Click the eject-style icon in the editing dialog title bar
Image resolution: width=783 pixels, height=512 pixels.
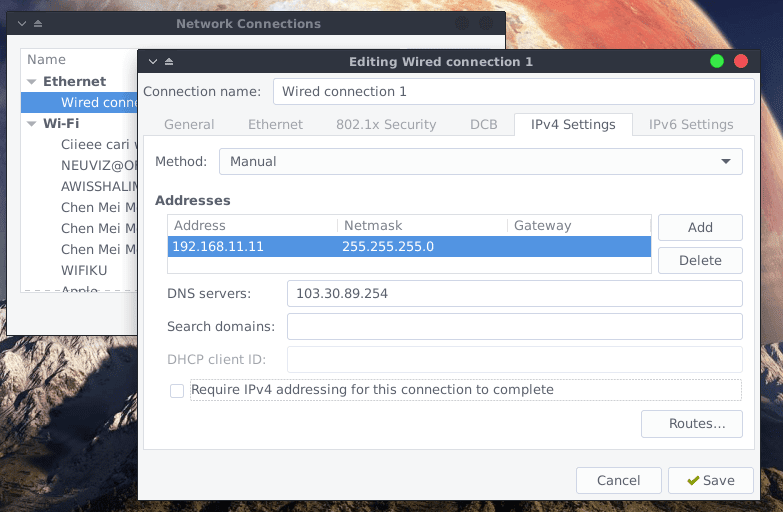tap(169, 61)
